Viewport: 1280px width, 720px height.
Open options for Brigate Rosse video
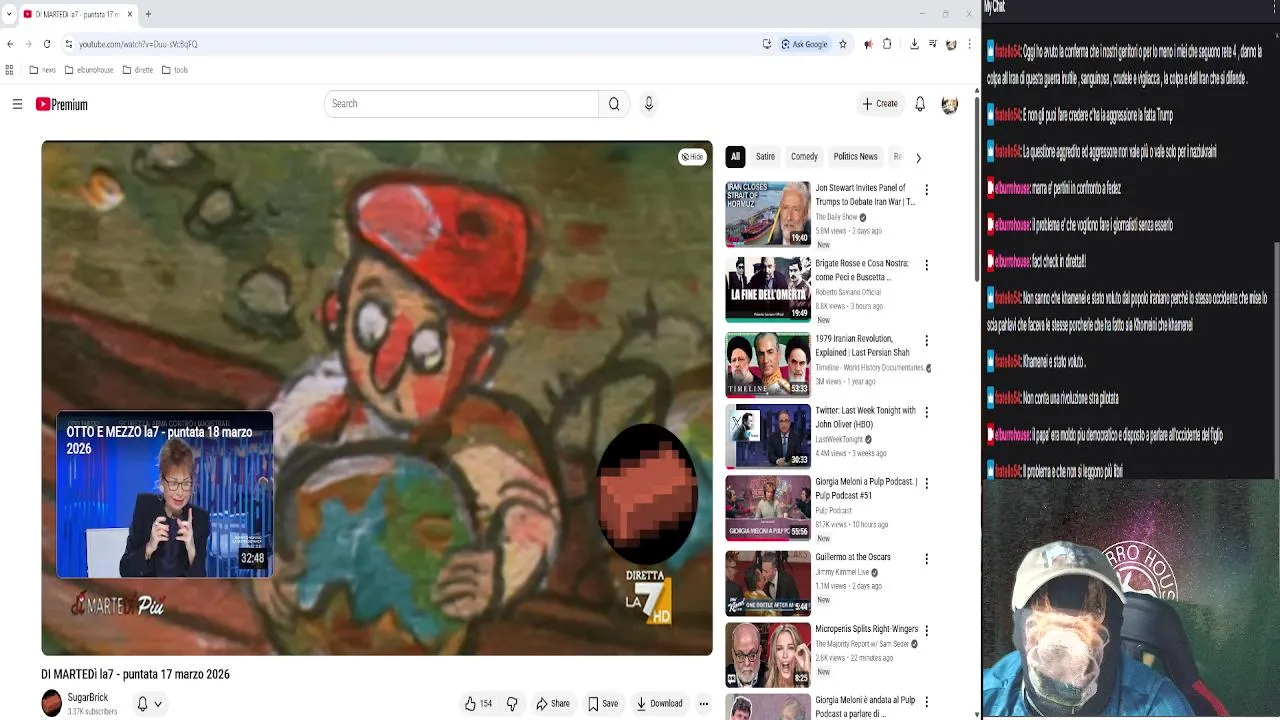(x=926, y=265)
